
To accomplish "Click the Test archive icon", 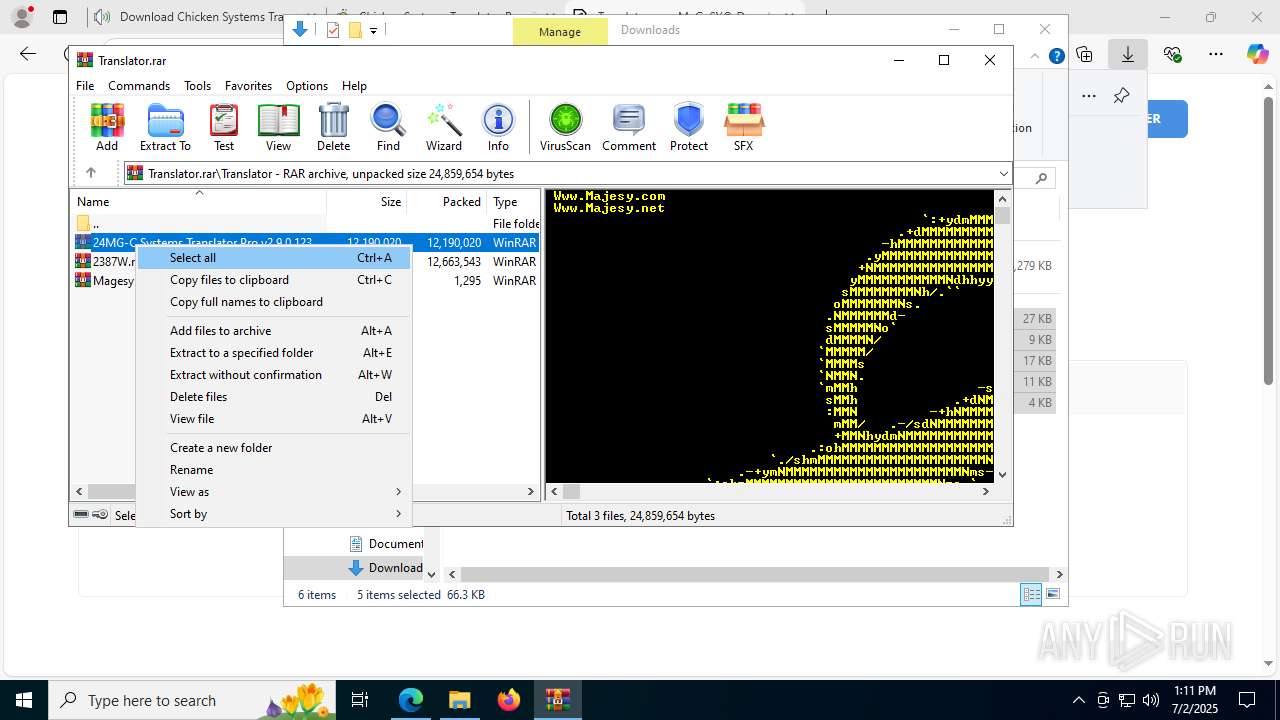I will tap(224, 127).
